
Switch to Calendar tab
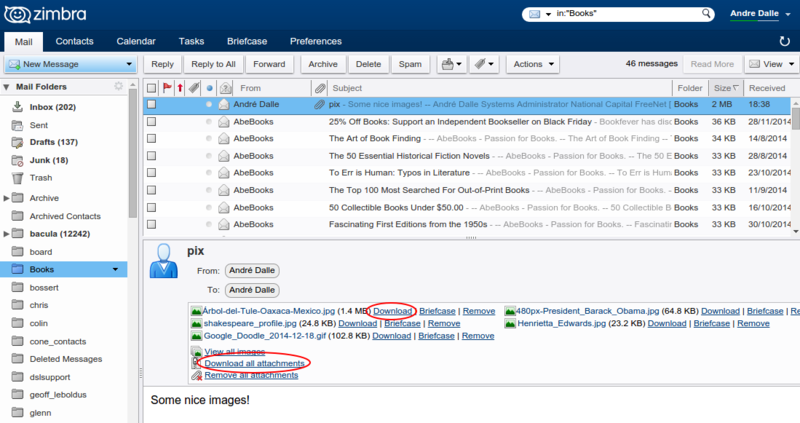tap(136, 41)
